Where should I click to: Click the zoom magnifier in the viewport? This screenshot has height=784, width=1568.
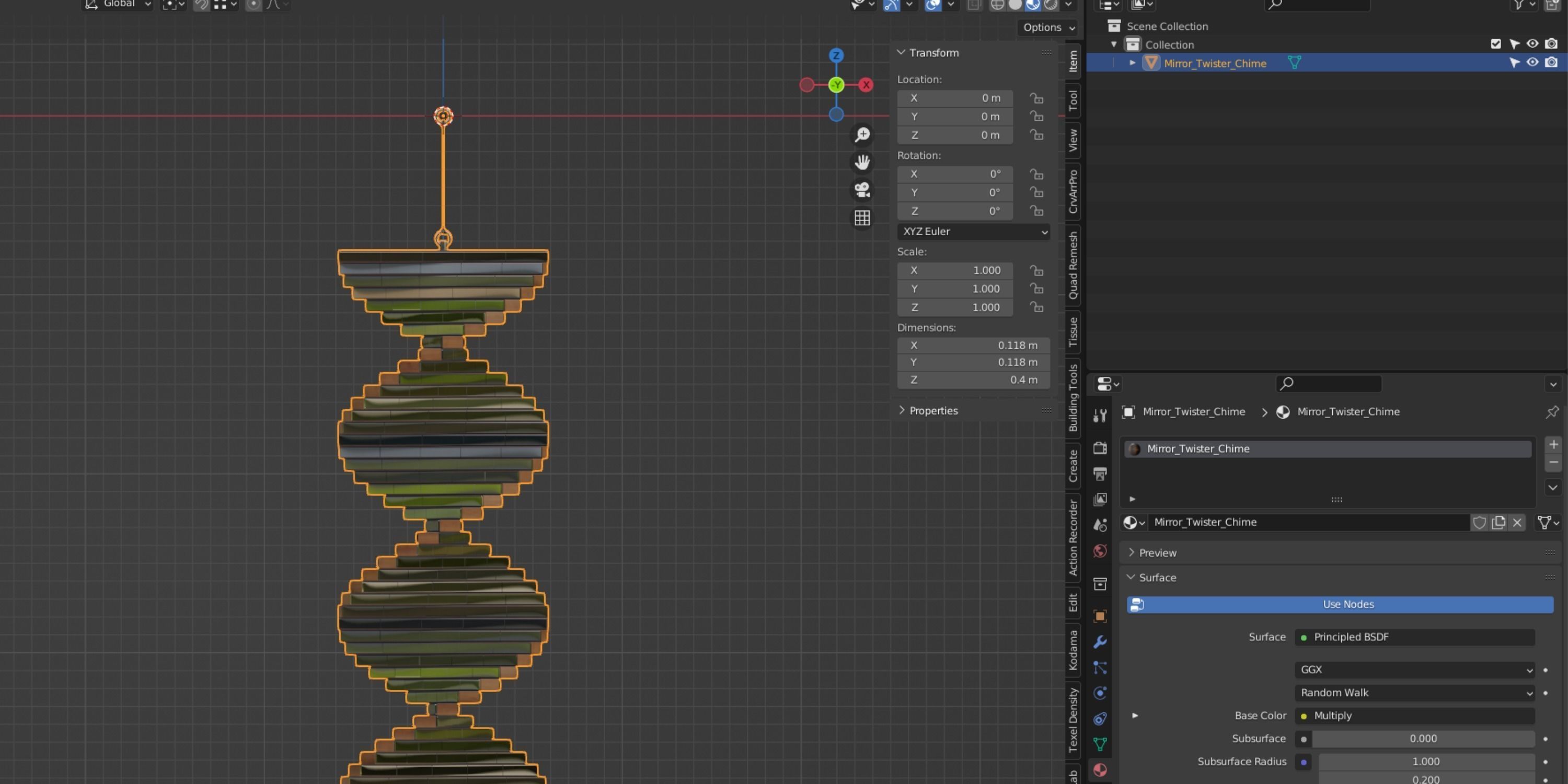862,134
